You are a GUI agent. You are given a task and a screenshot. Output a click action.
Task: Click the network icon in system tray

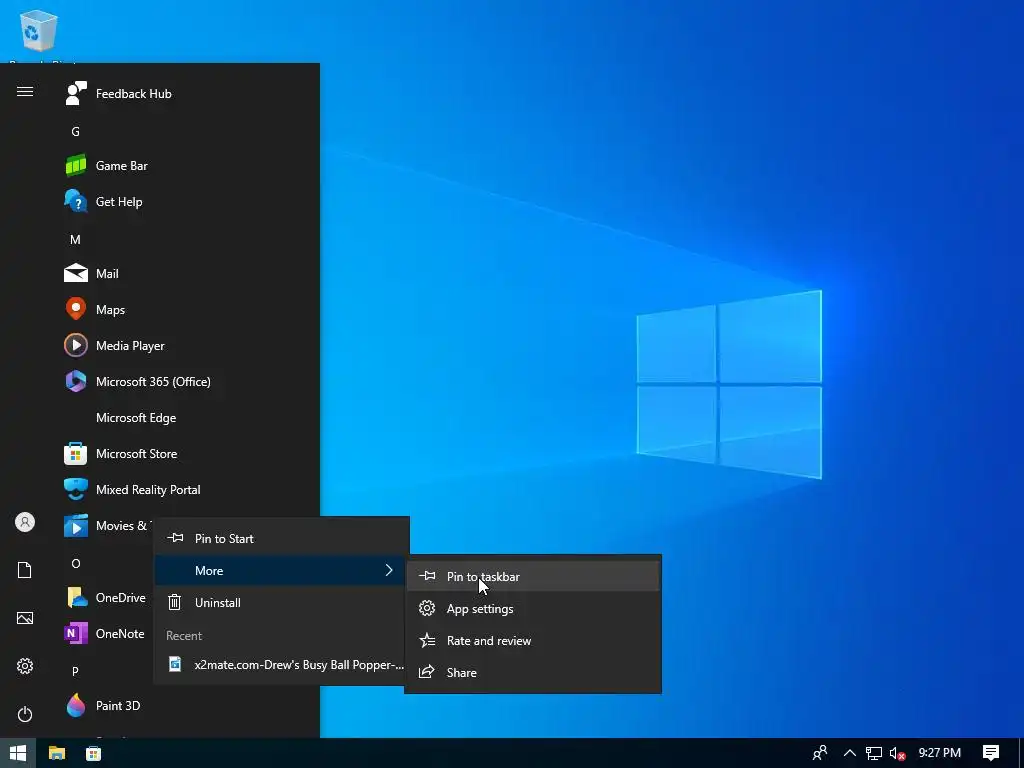874,753
